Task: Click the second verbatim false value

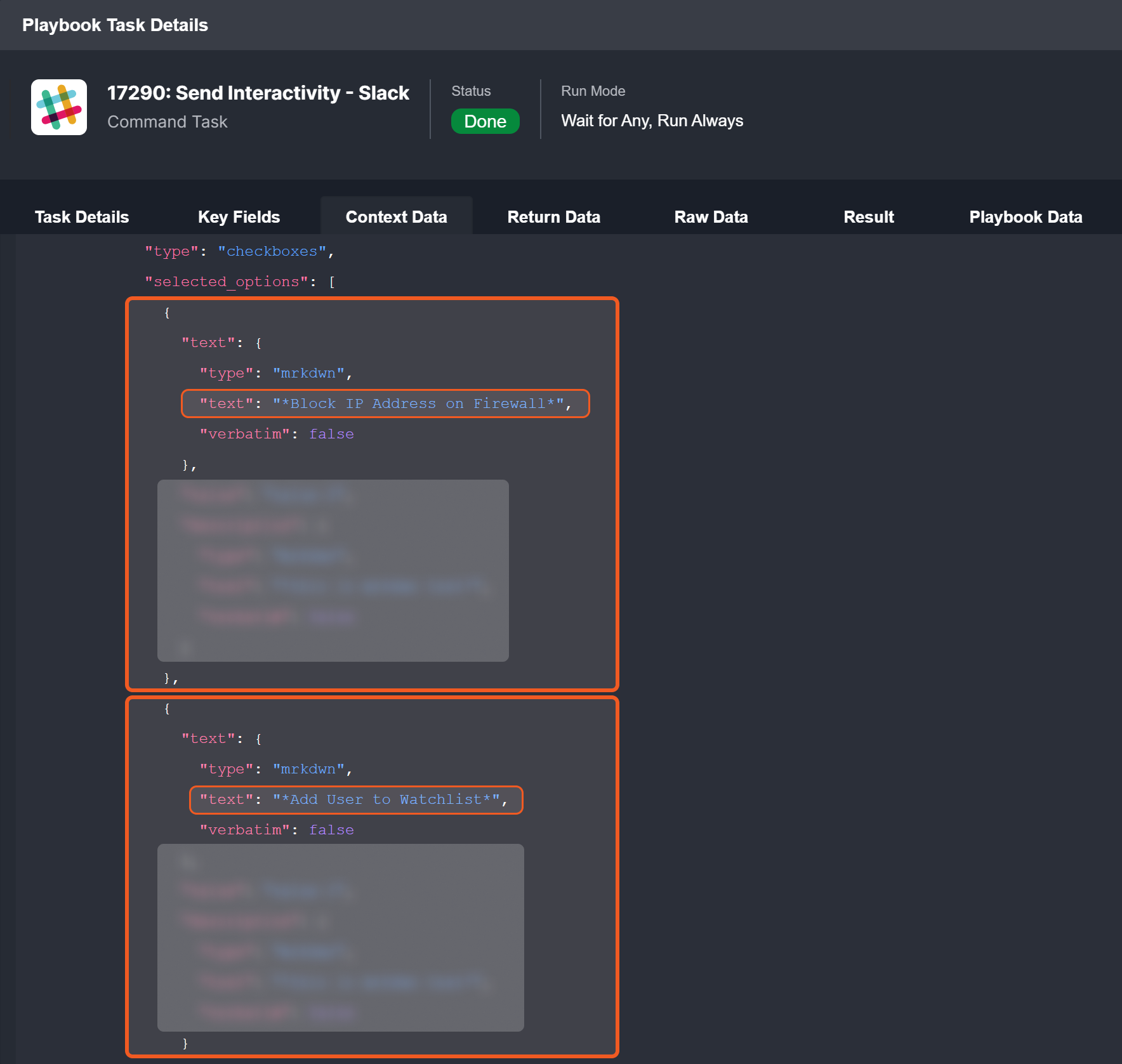Action: (x=331, y=830)
